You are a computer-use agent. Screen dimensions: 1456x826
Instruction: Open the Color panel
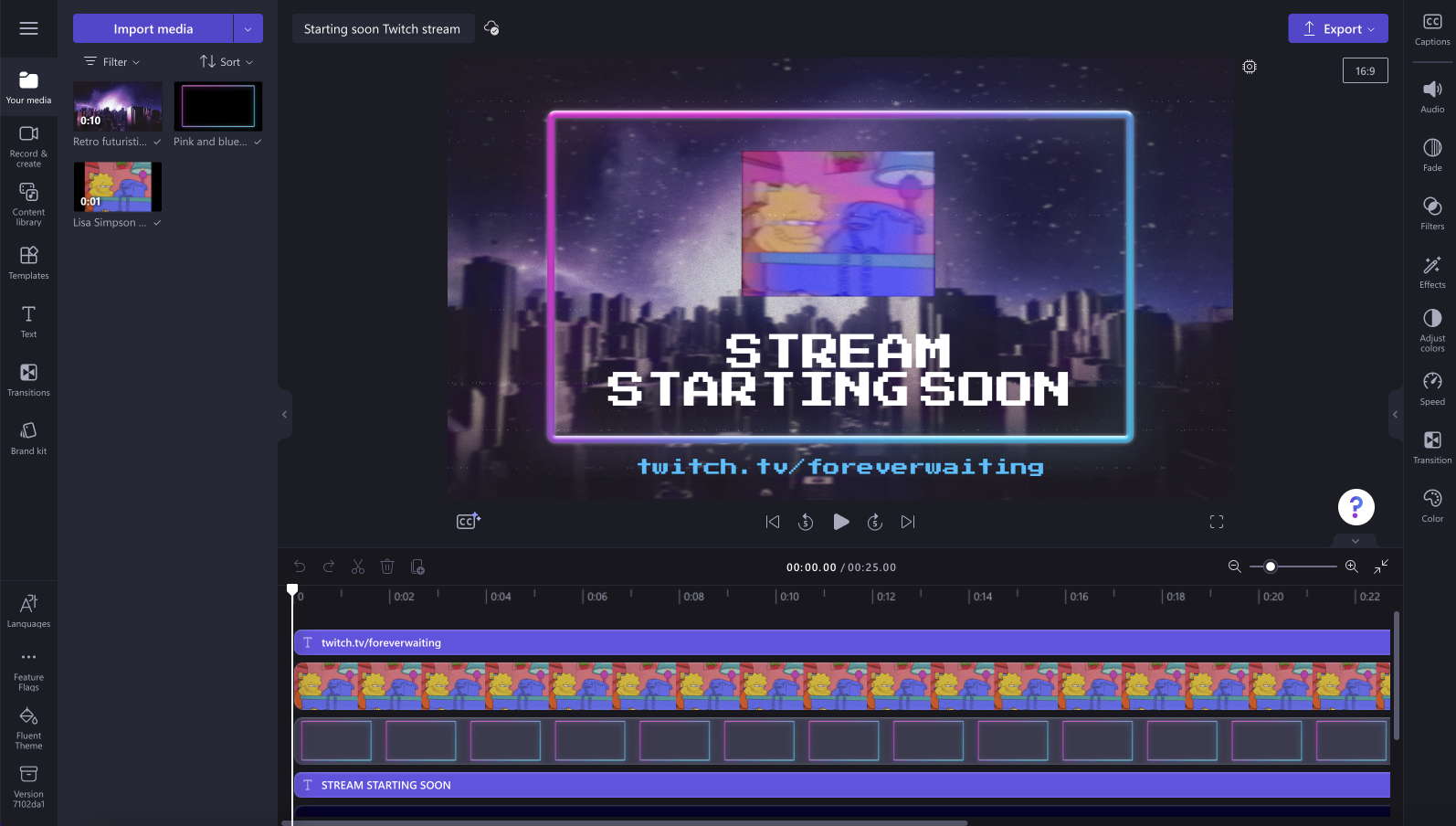(x=1432, y=505)
